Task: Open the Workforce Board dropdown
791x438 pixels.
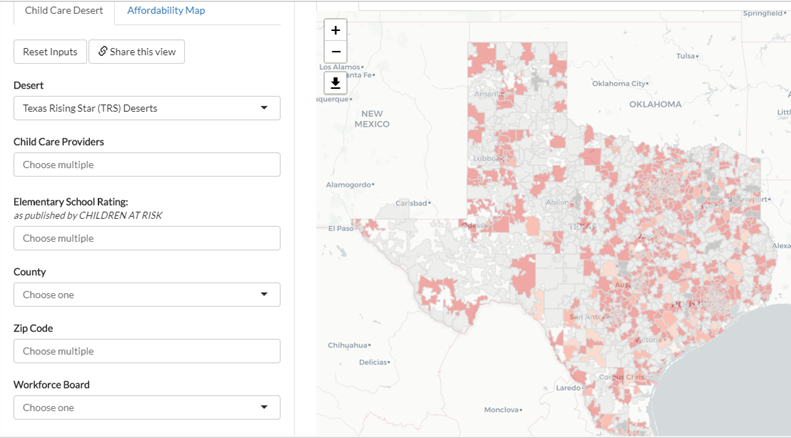Action: 146,408
